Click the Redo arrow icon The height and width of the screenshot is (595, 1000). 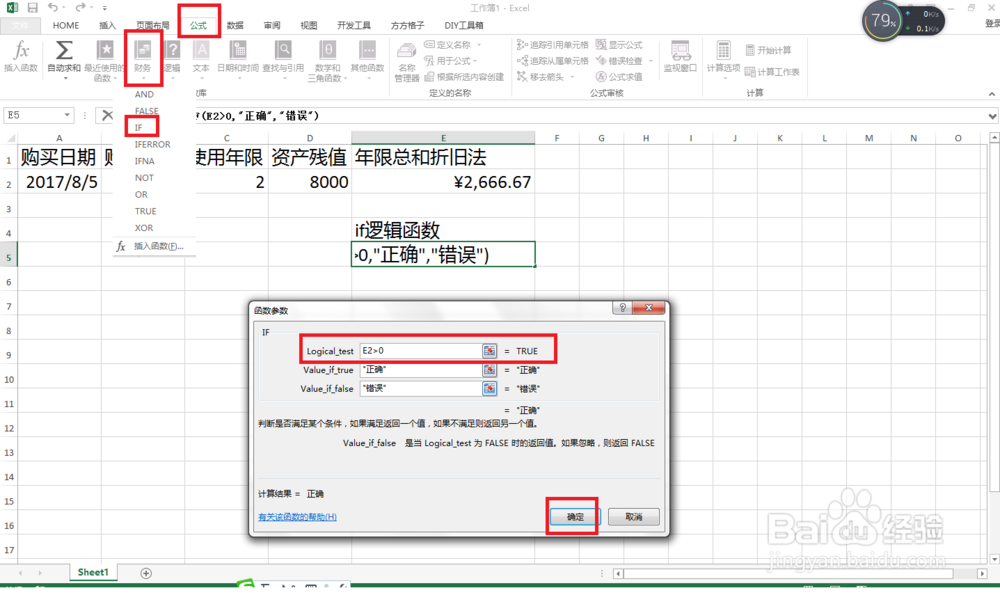(x=80, y=8)
